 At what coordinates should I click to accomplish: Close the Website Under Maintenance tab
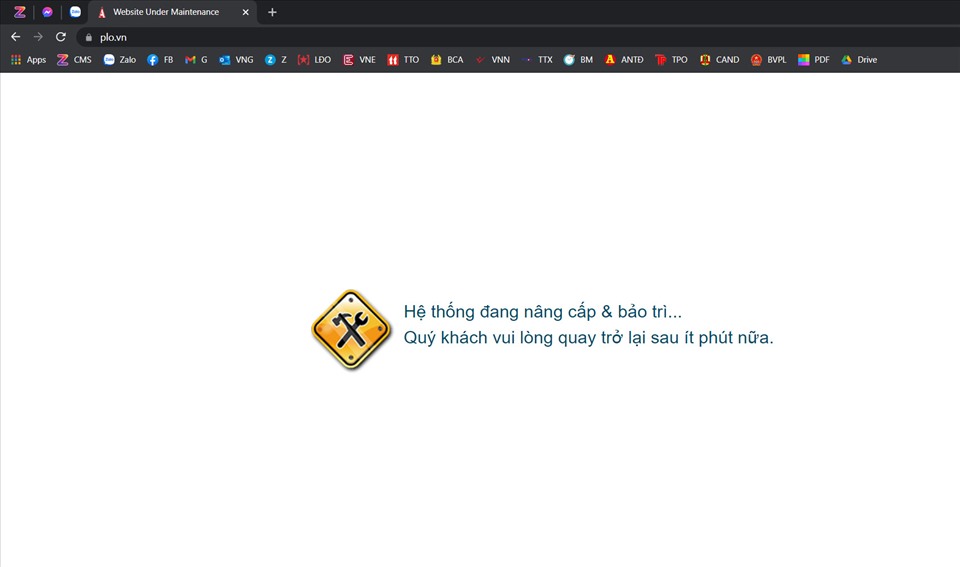[246, 12]
